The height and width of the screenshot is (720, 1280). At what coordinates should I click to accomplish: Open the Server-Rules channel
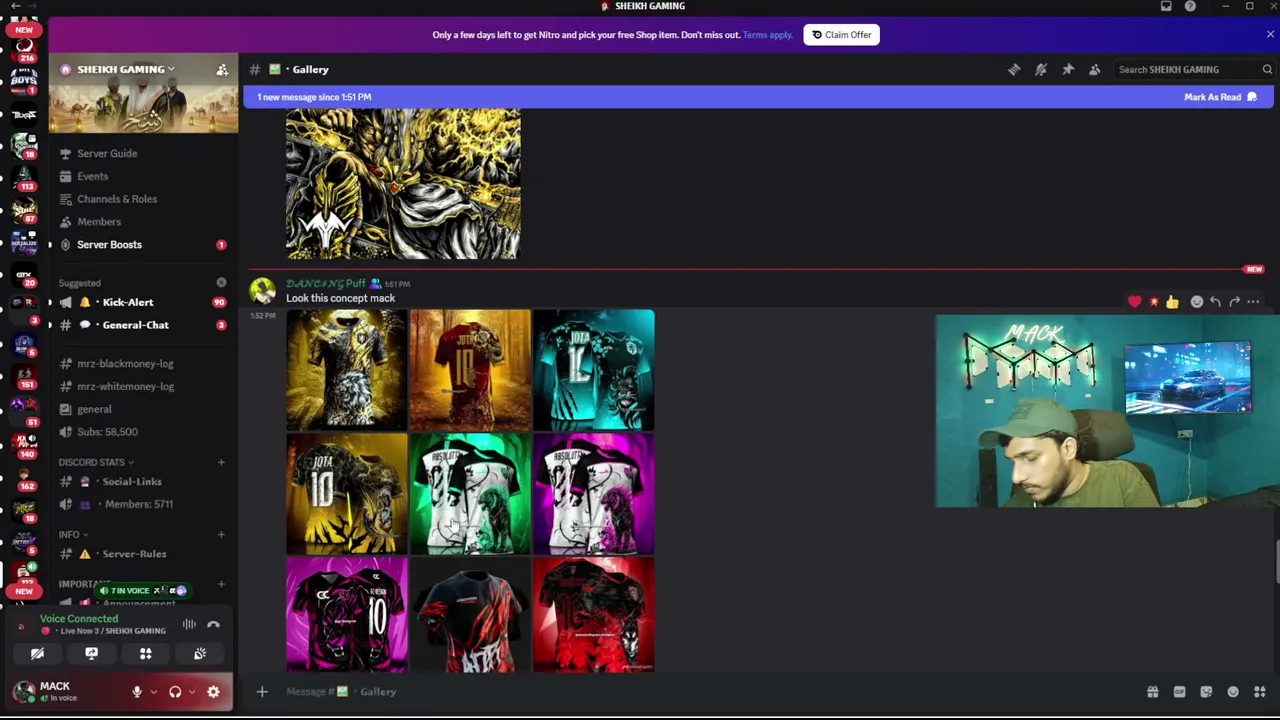pyautogui.click(x=142, y=554)
